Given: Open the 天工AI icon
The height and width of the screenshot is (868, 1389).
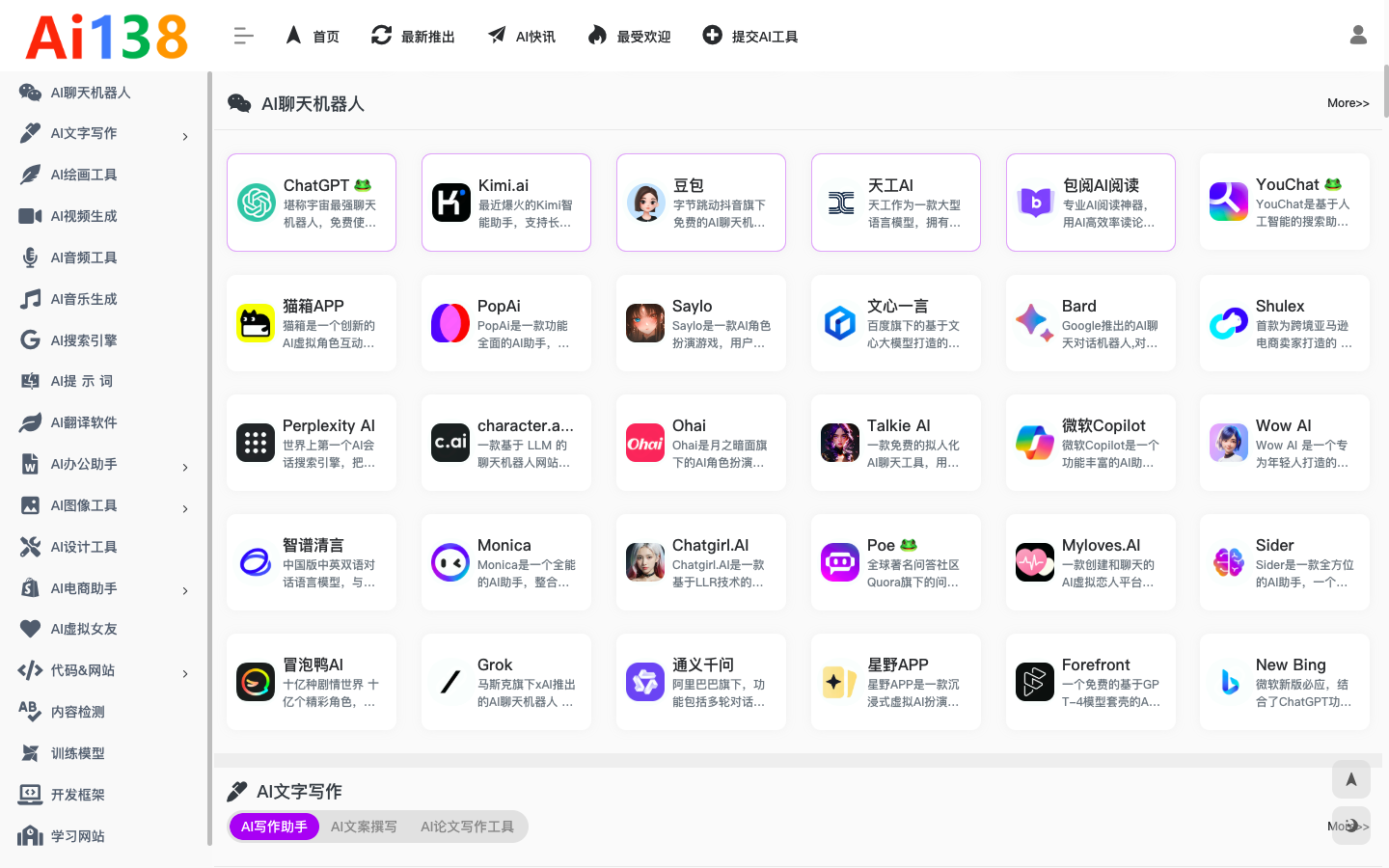Looking at the screenshot, I should tap(841, 203).
